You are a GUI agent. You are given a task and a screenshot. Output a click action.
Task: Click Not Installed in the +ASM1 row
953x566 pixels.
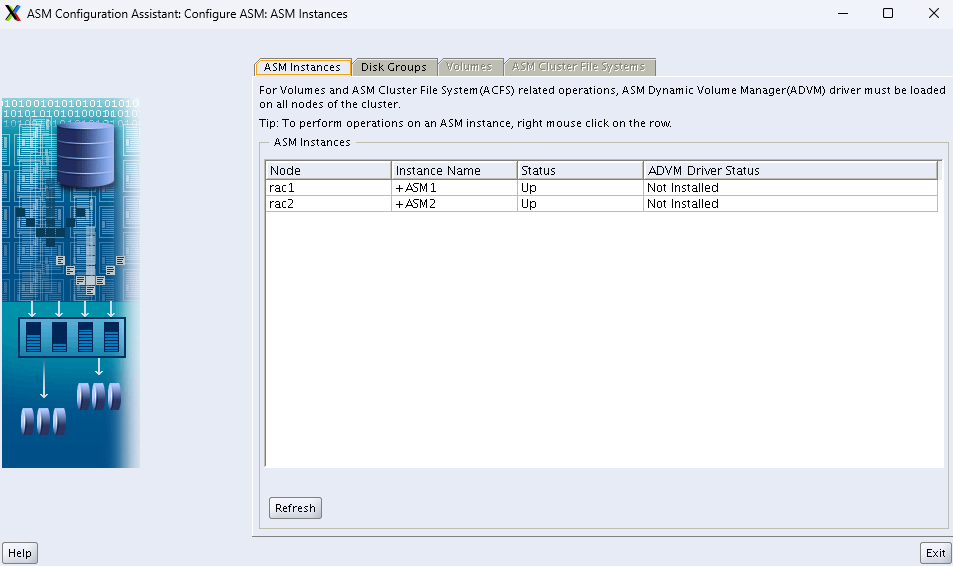(790, 187)
